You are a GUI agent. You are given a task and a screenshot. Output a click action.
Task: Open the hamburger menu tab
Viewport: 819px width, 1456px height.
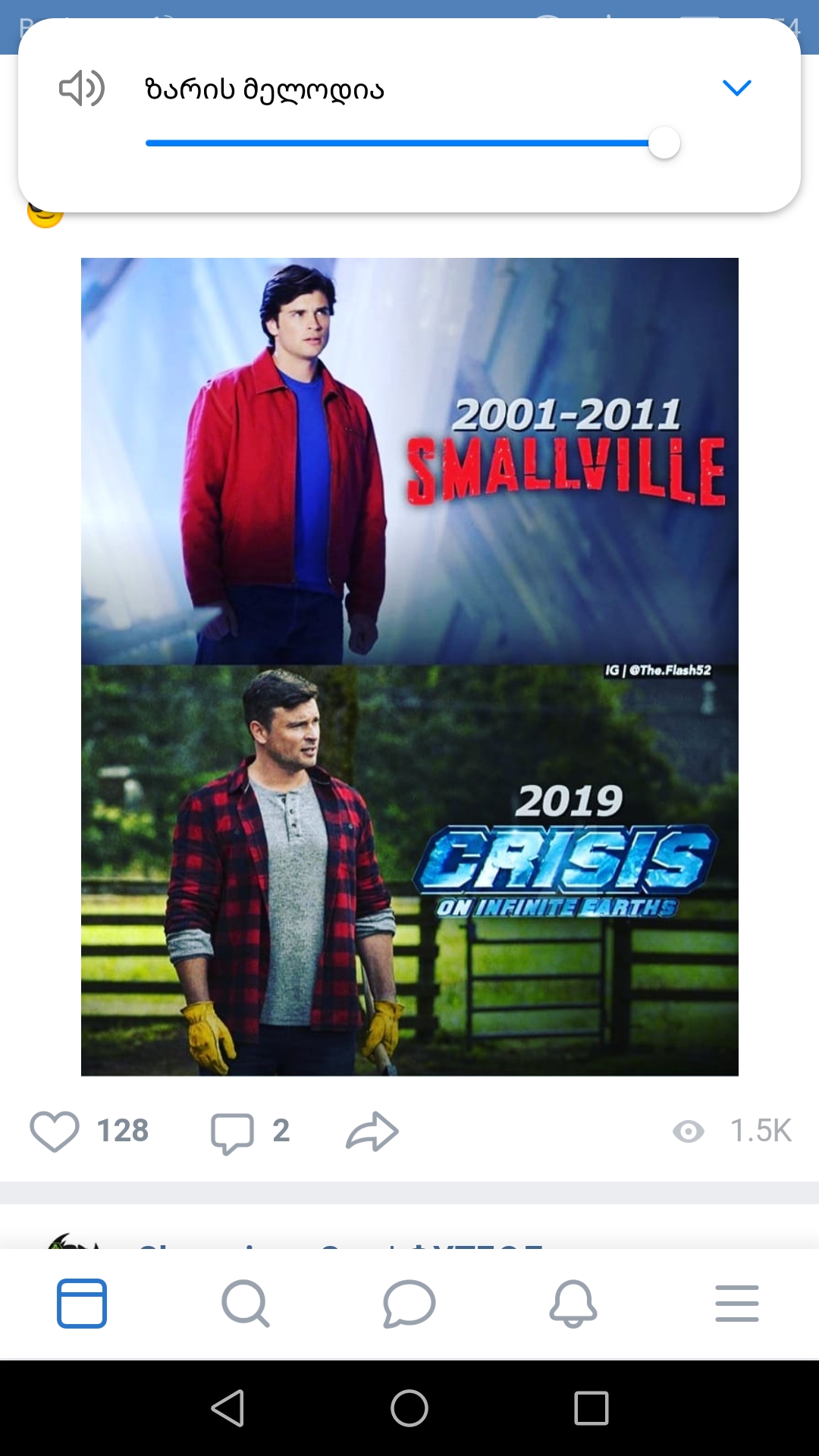coord(737,1304)
